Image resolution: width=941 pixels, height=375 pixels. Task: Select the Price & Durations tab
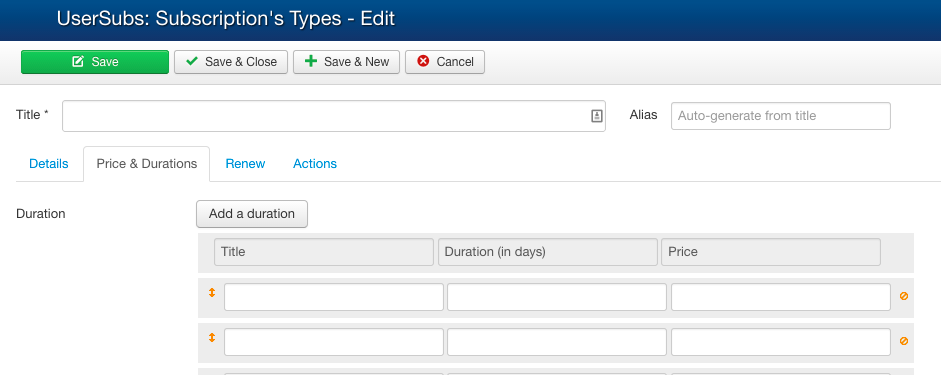point(146,164)
